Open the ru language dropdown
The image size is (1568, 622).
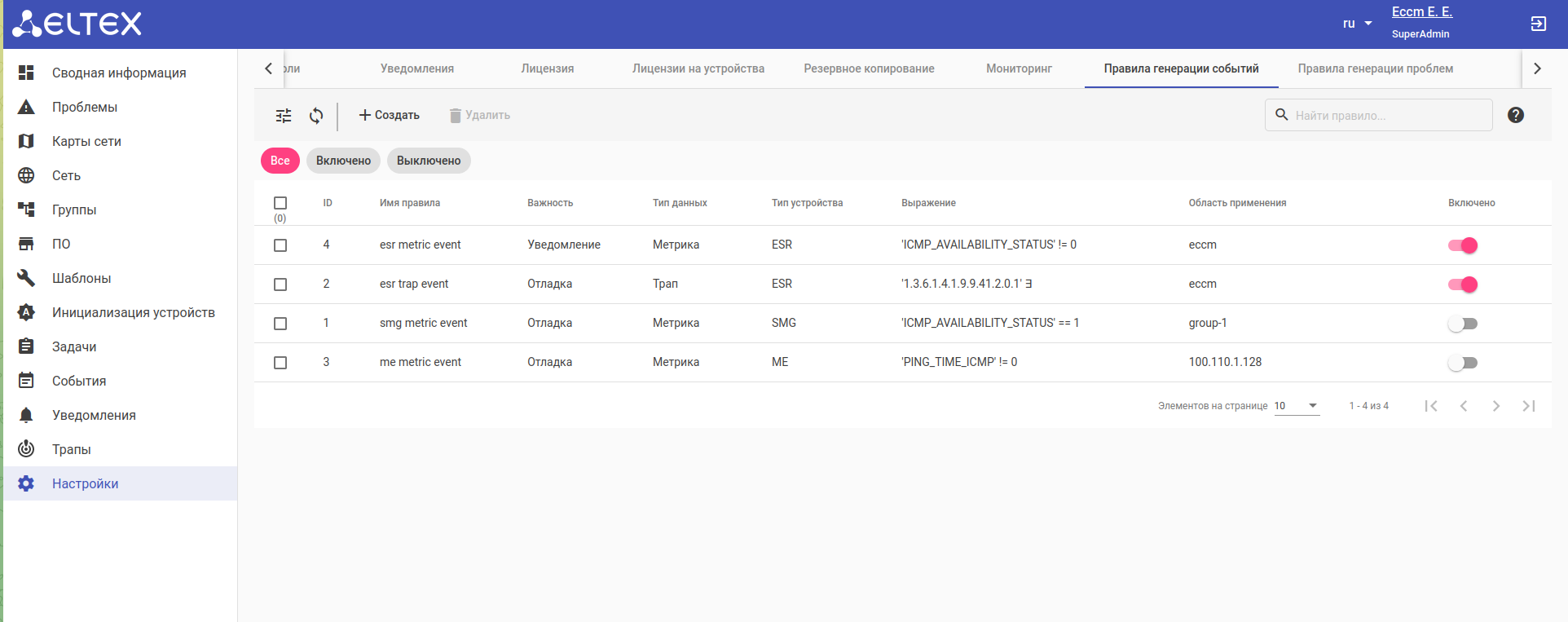tap(1357, 24)
